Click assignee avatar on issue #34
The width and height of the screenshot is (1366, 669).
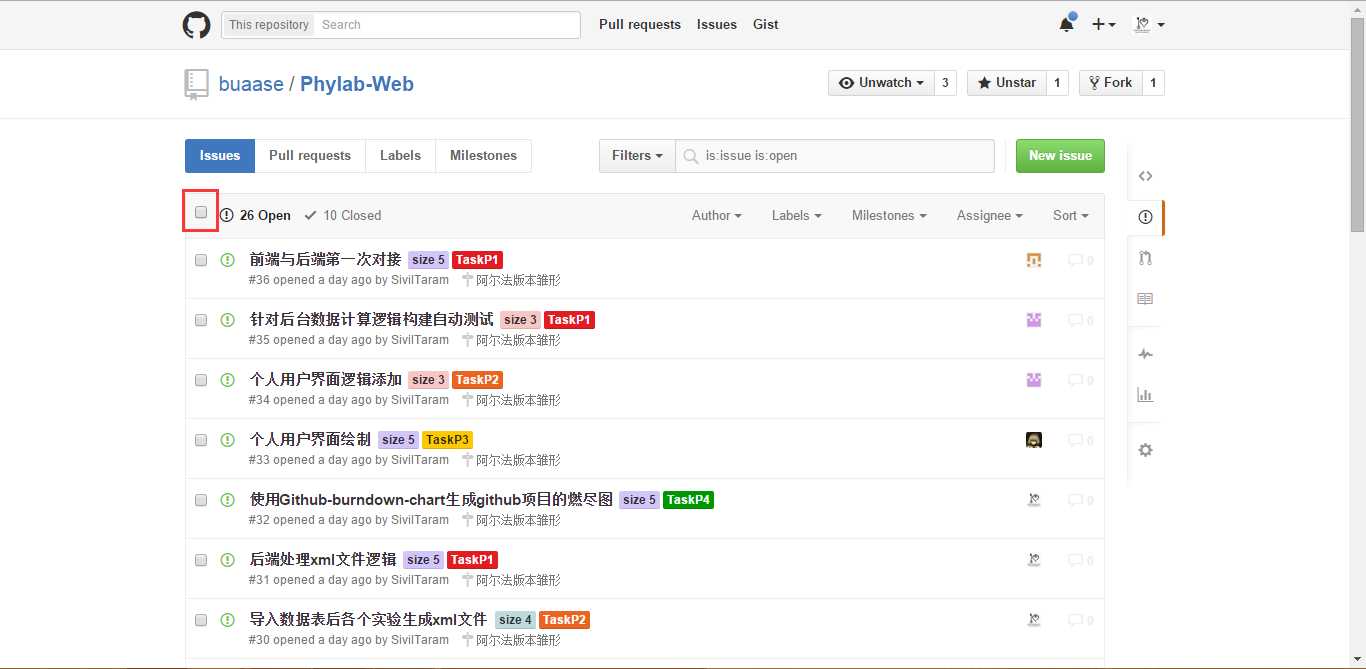coord(1034,380)
